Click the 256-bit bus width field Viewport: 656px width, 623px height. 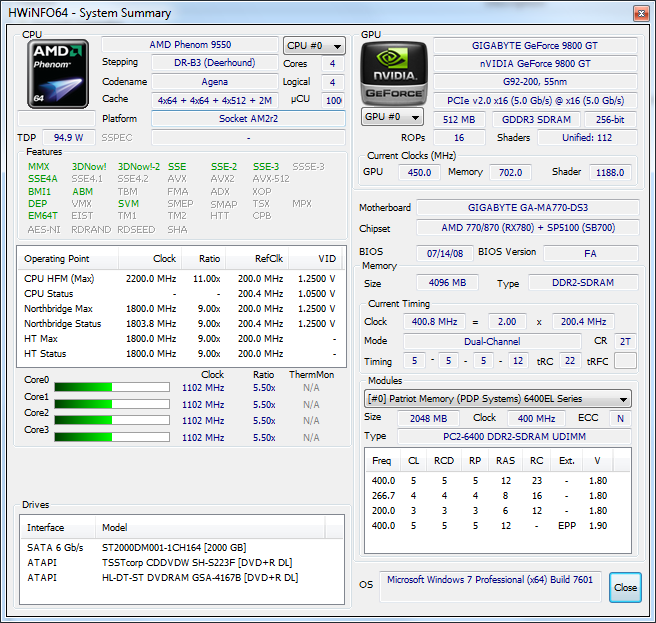coord(610,120)
